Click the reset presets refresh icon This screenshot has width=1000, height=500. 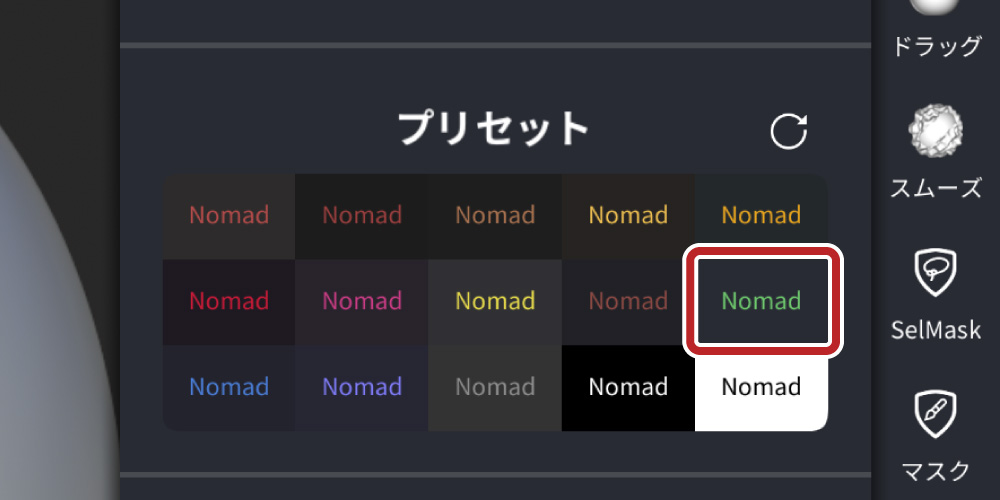(x=788, y=131)
